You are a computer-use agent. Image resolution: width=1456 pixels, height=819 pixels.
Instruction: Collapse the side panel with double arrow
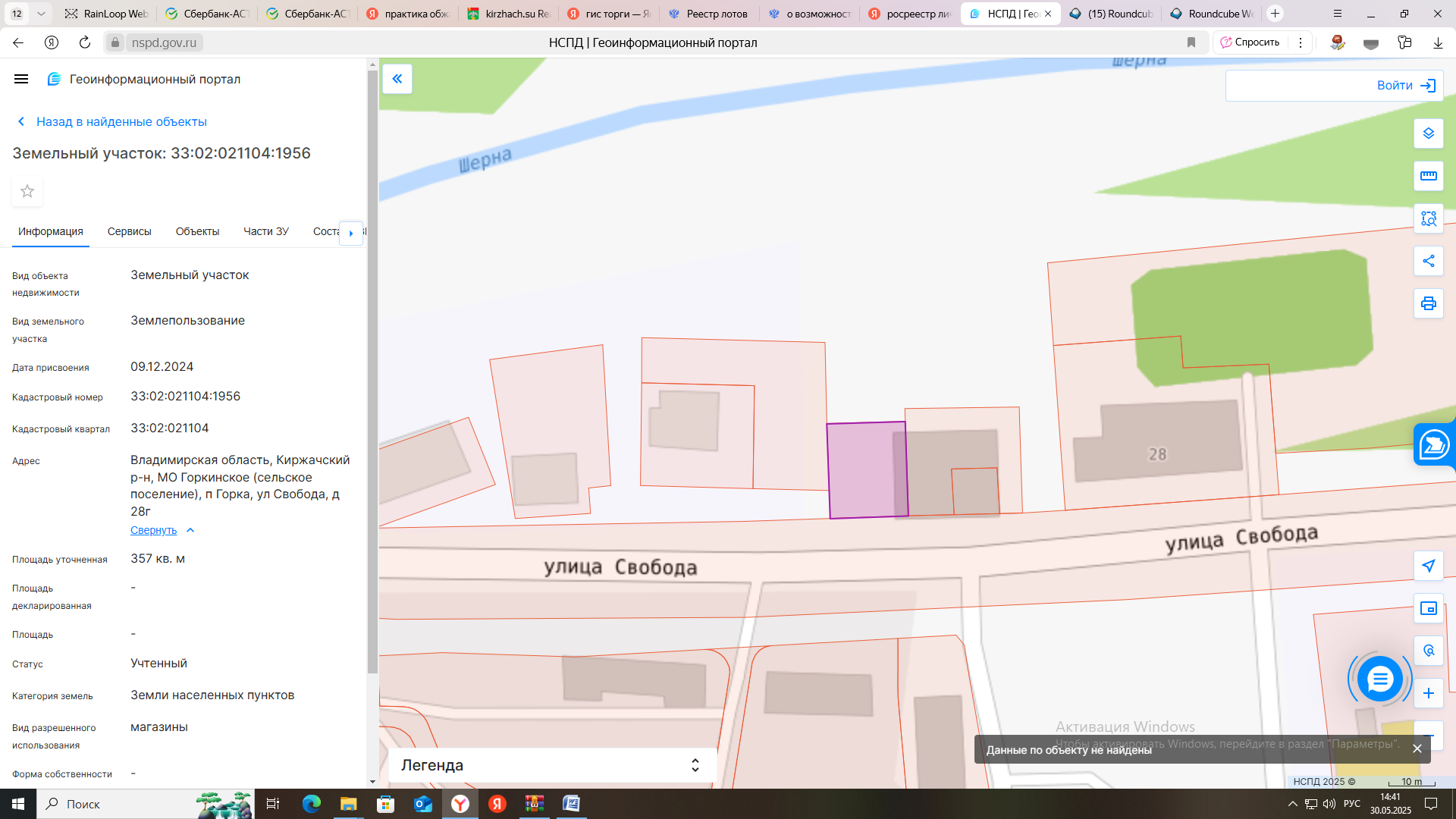397,79
